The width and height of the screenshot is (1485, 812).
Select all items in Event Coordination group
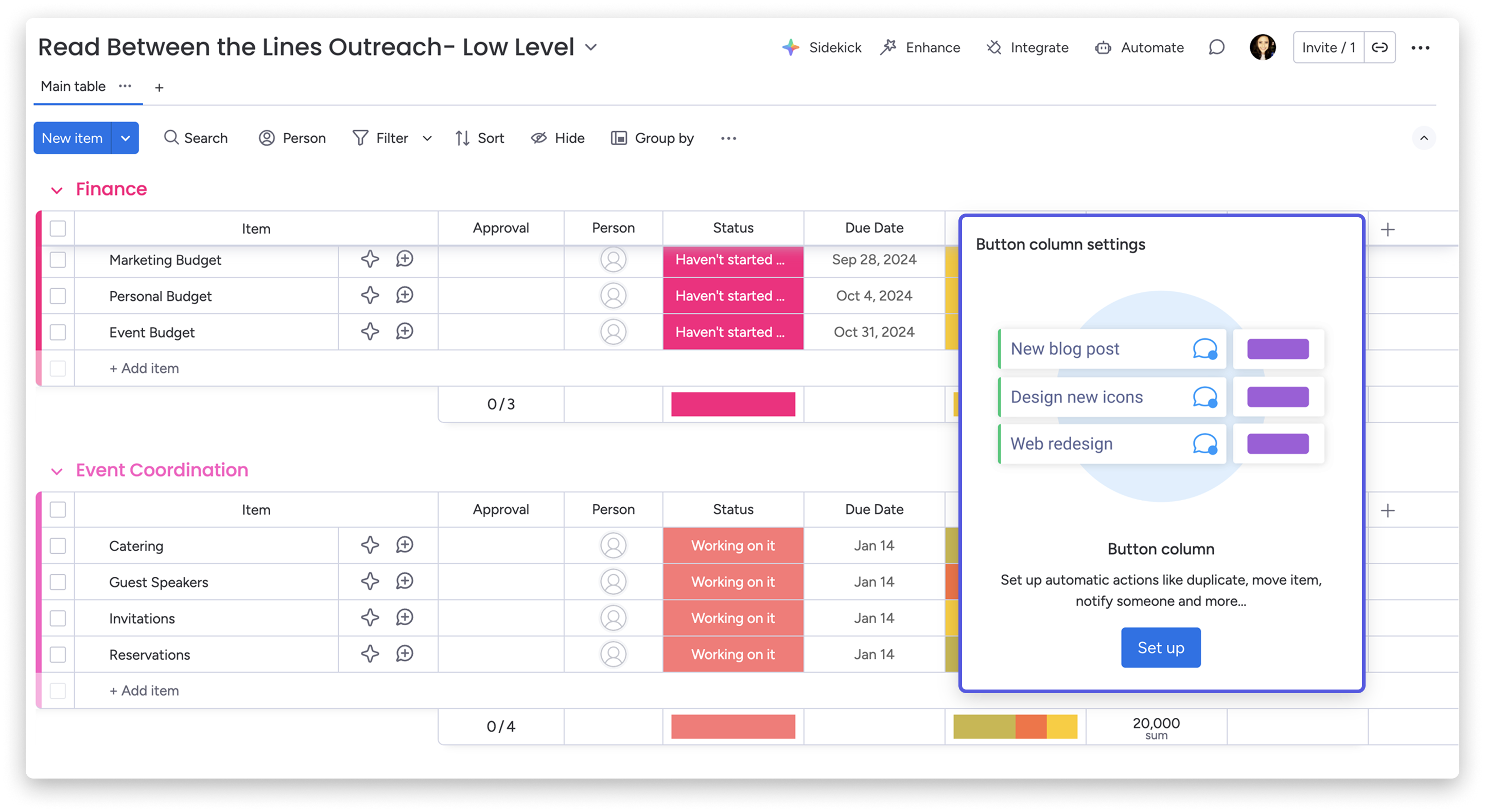tap(58, 509)
